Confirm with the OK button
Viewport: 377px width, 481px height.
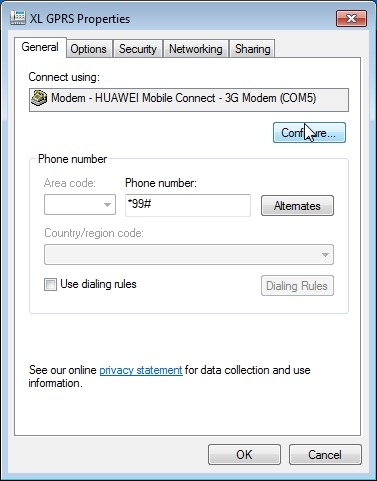tap(244, 455)
